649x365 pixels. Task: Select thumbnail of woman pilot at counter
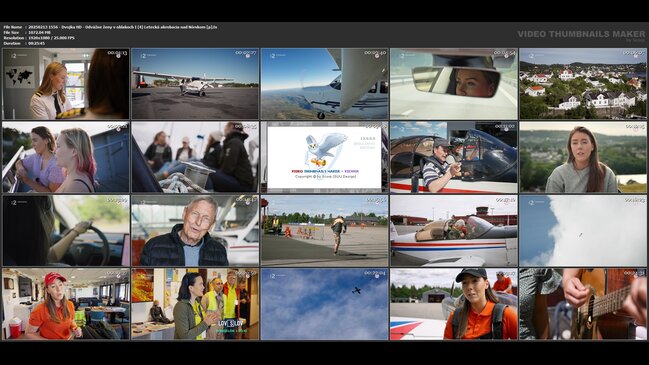(66, 84)
